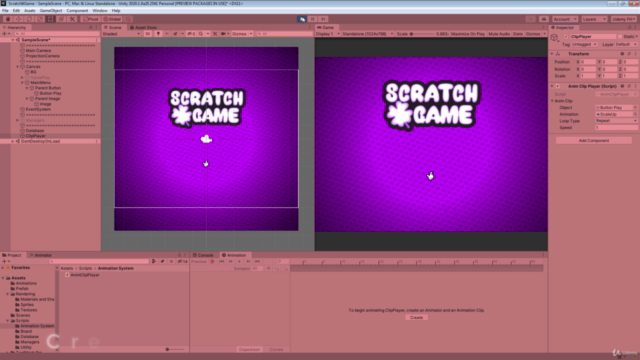Screen dimensions: 640x360
Task: Toggle scene audio icon in Scene toolbar
Action: point(167,34)
